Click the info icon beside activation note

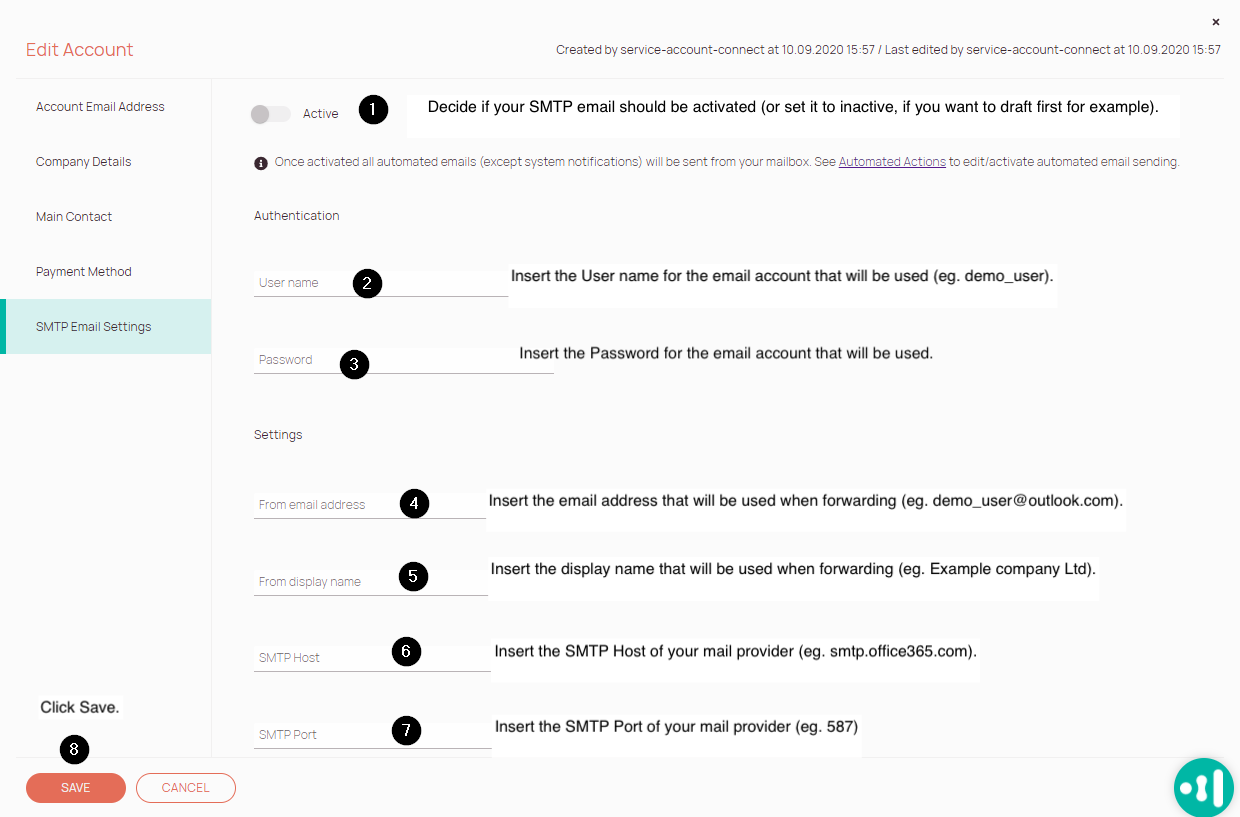[261, 162]
